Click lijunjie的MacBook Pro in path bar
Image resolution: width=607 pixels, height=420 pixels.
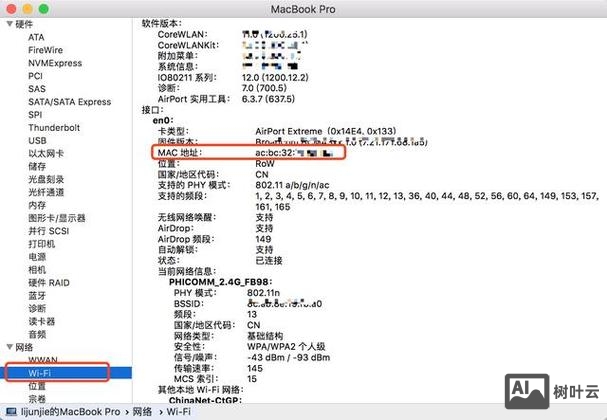tap(70, 411)
